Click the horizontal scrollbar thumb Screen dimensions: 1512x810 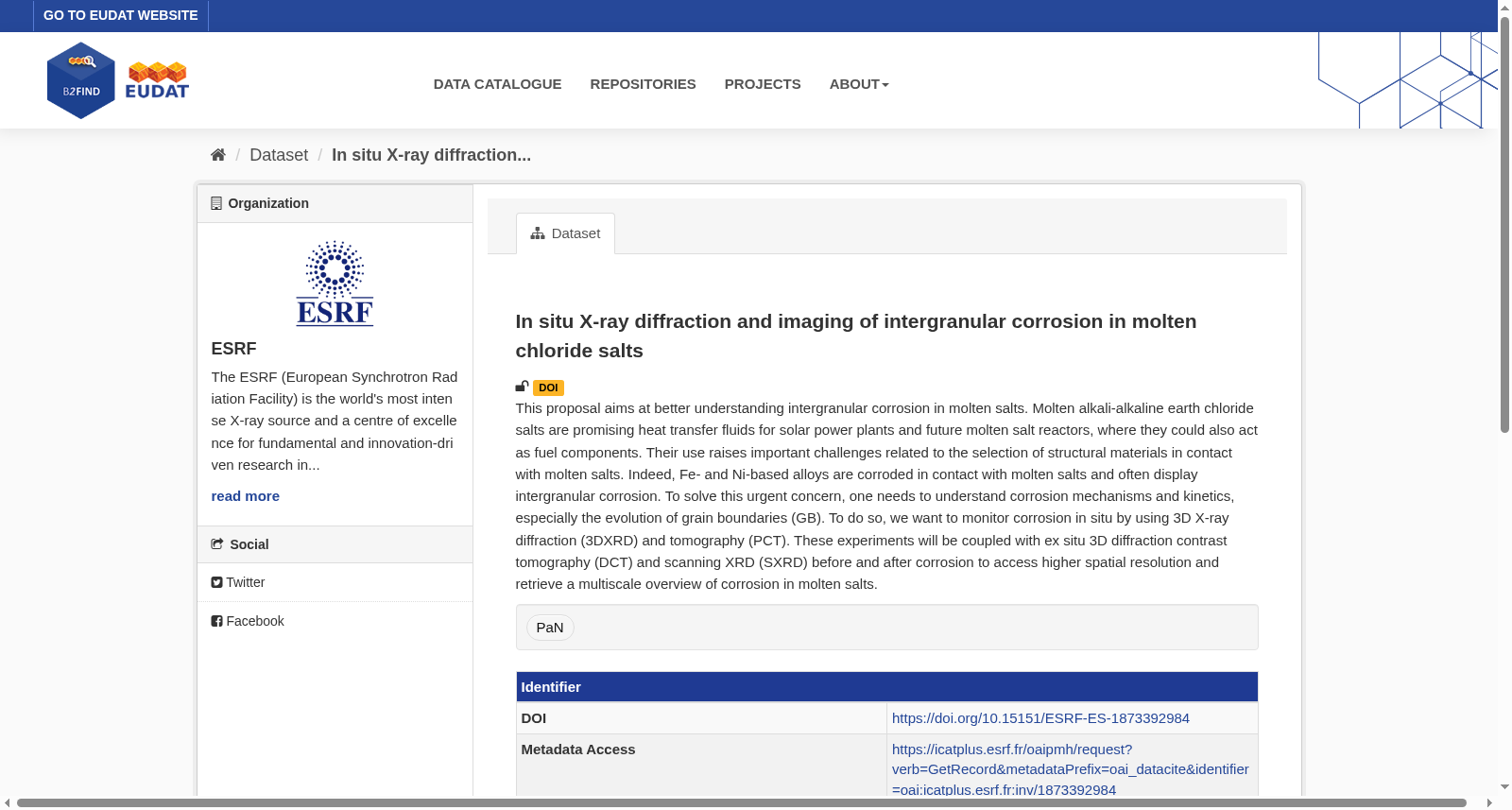[x=741, y=803]
